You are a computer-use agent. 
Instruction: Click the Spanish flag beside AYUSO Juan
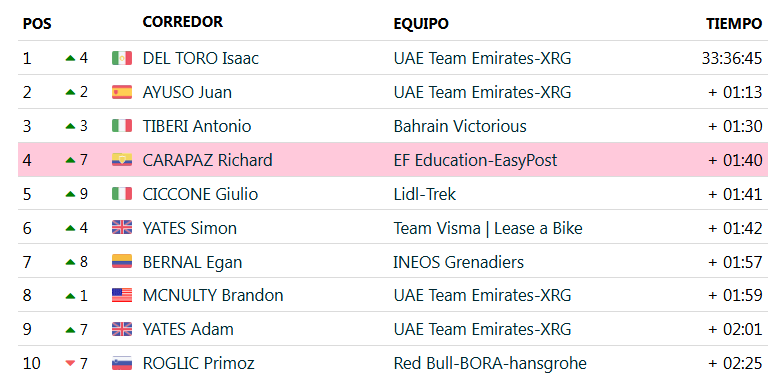click(x=122, y=92)
